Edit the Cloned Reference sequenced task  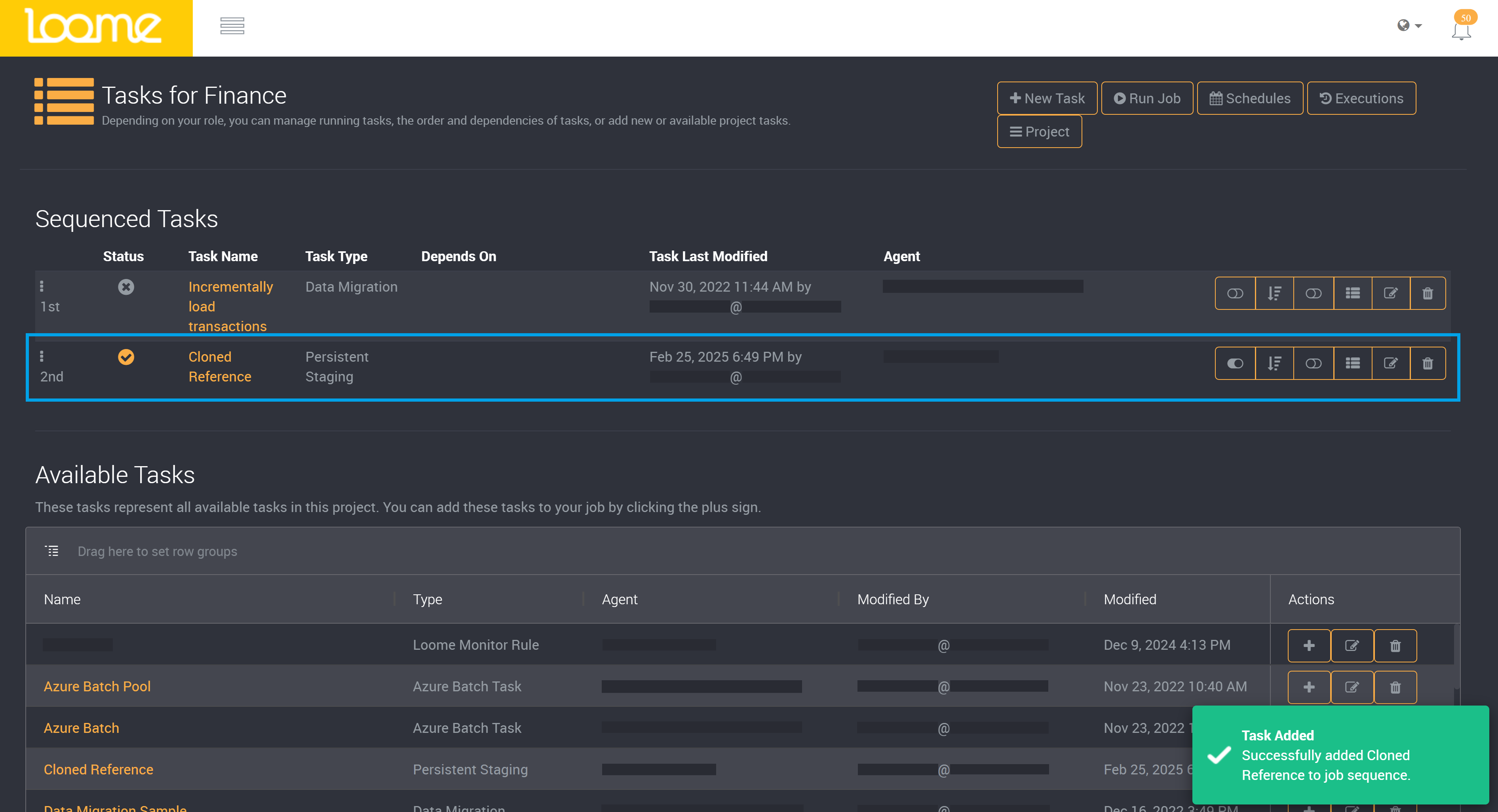point(1391,363)
